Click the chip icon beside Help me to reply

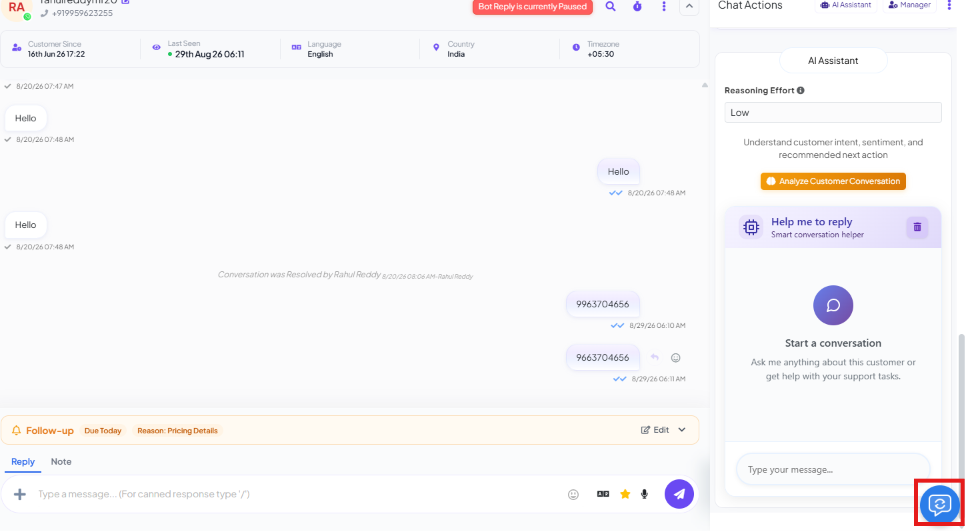[750, 227]
